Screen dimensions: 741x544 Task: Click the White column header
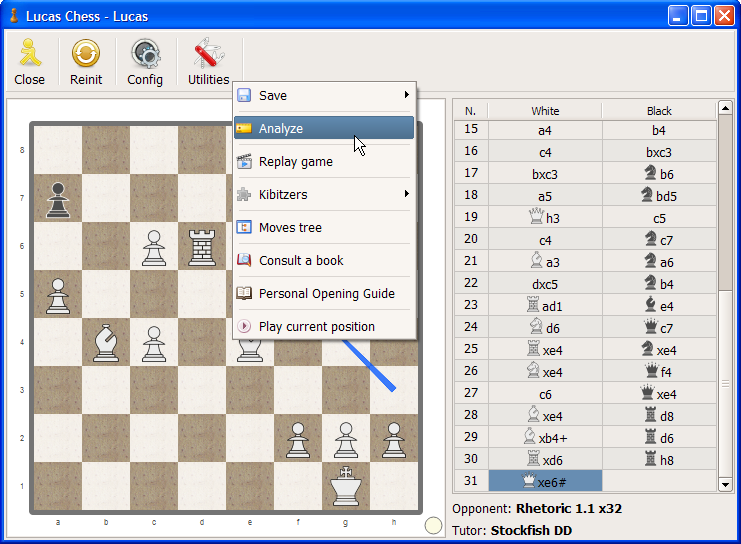click(545, 111)
